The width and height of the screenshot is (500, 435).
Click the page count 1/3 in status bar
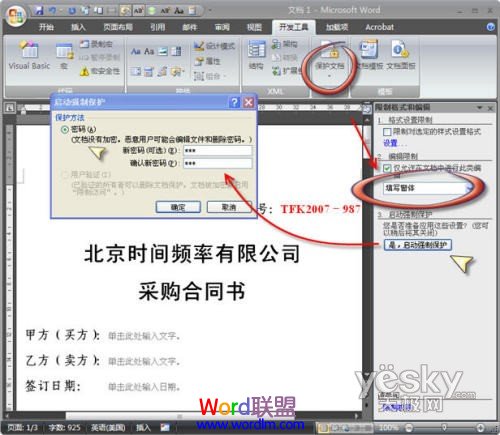[x=22, y=427]
